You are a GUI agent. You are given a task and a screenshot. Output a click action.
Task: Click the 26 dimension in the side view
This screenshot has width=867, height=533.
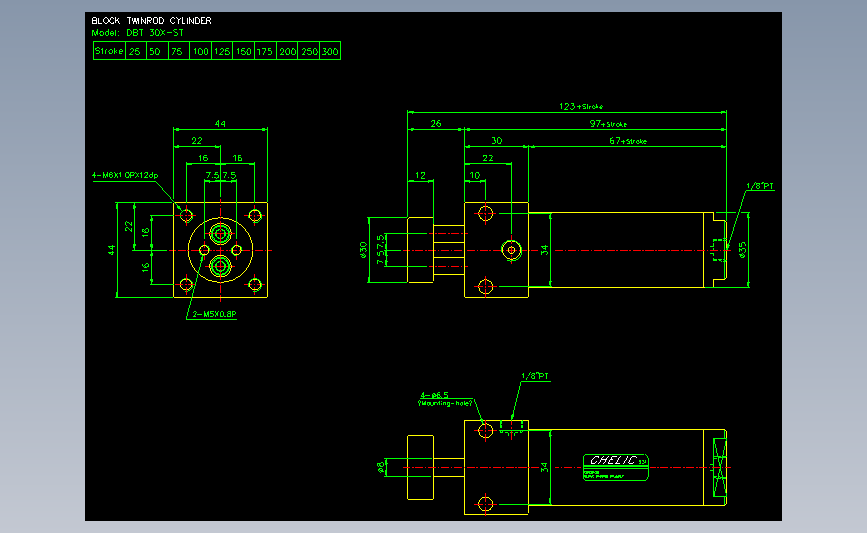point(436,124)
